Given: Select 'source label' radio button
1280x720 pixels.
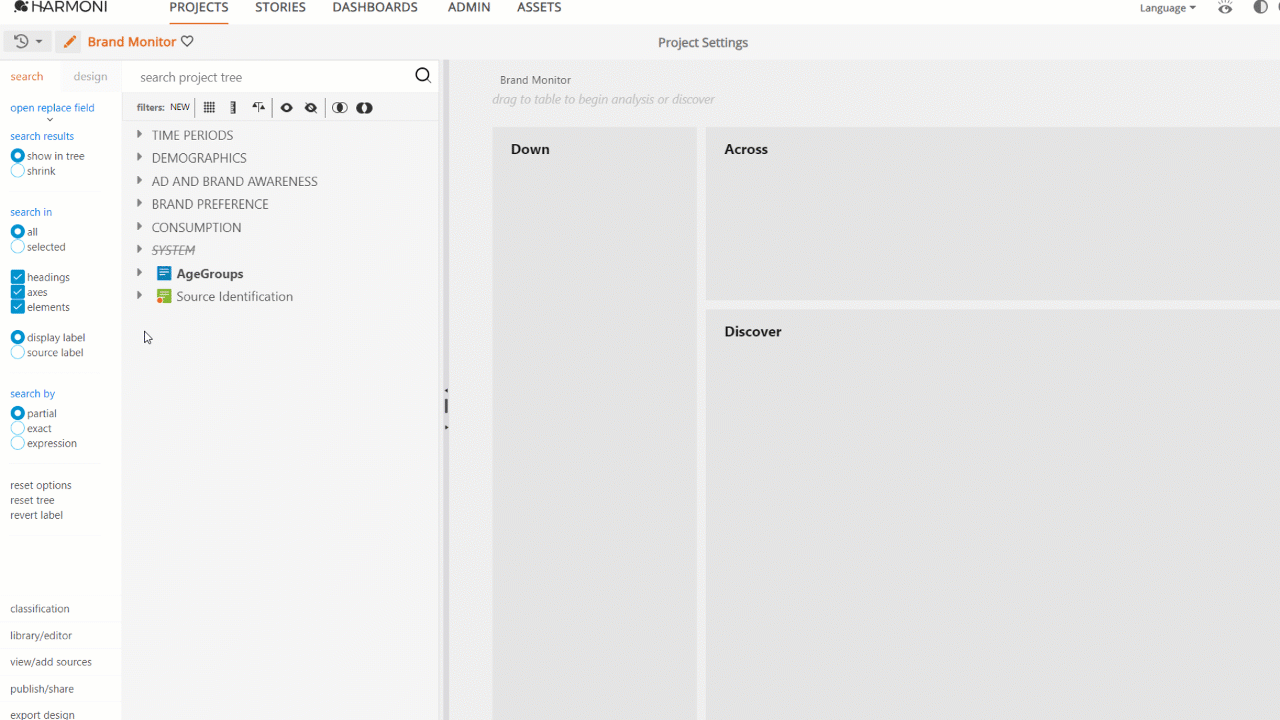Looking at the screenshot, I should 17,353.
